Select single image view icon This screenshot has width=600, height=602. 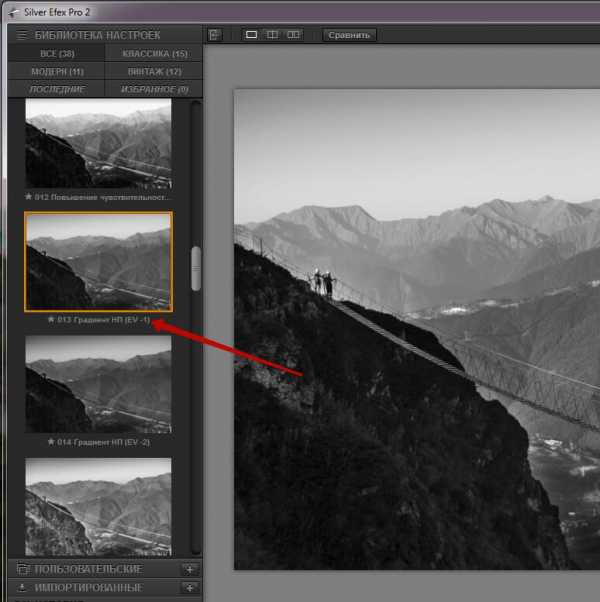click(x=251, y=35)
